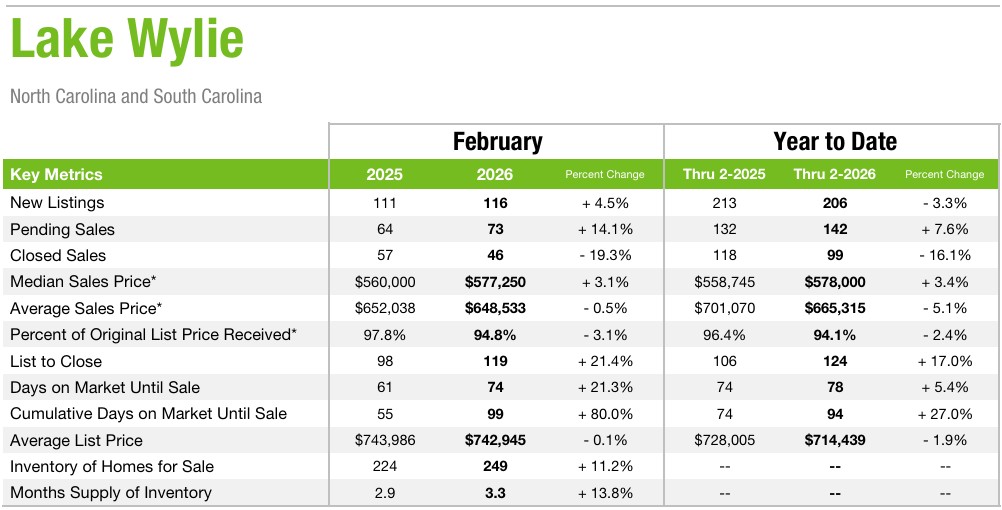Image resolution: width=1002 pixels, height=510 pixels.
Task: Select the February section header
Action: (497, 141)
